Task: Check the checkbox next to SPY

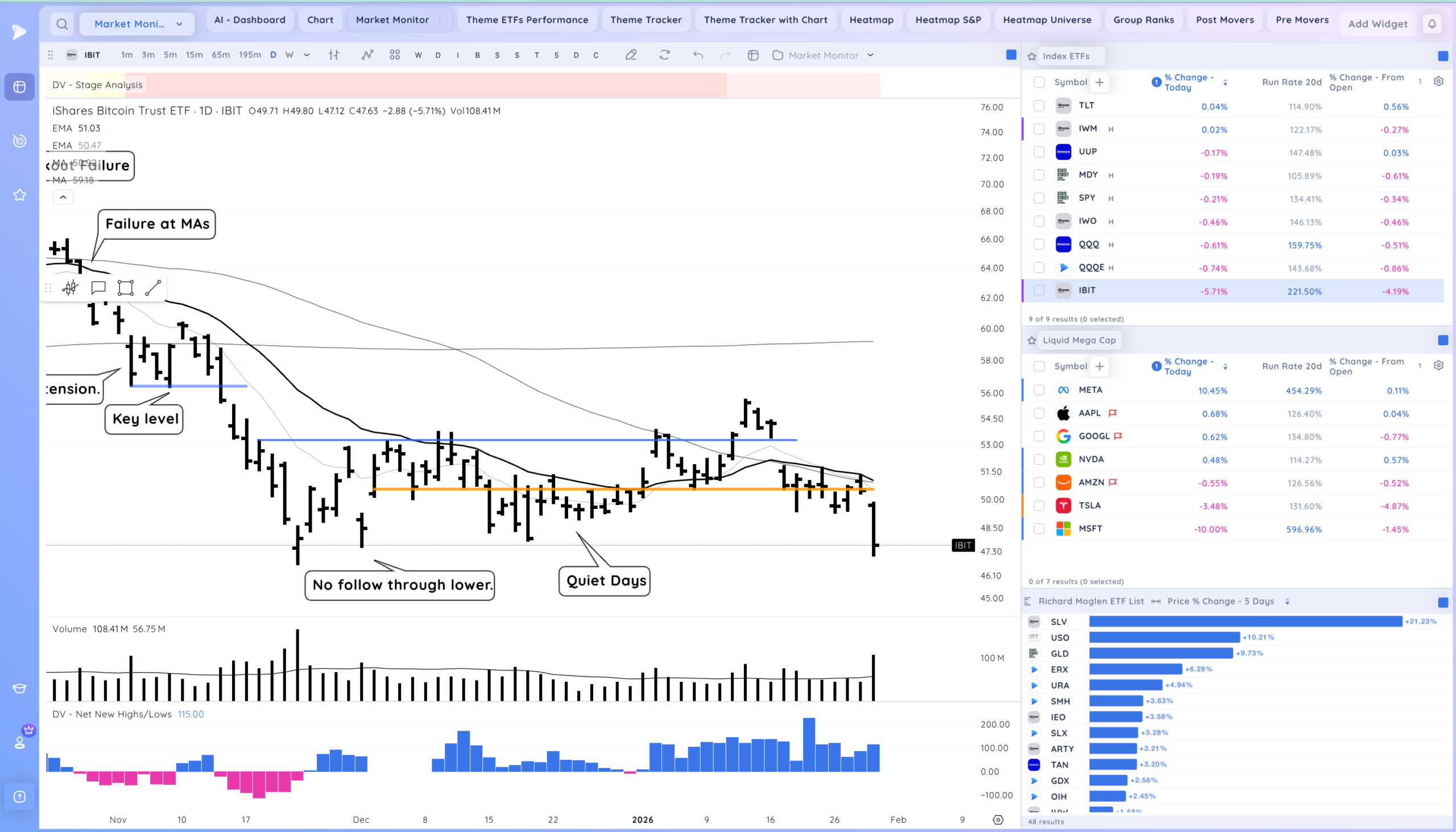Action: [1039, 198]
